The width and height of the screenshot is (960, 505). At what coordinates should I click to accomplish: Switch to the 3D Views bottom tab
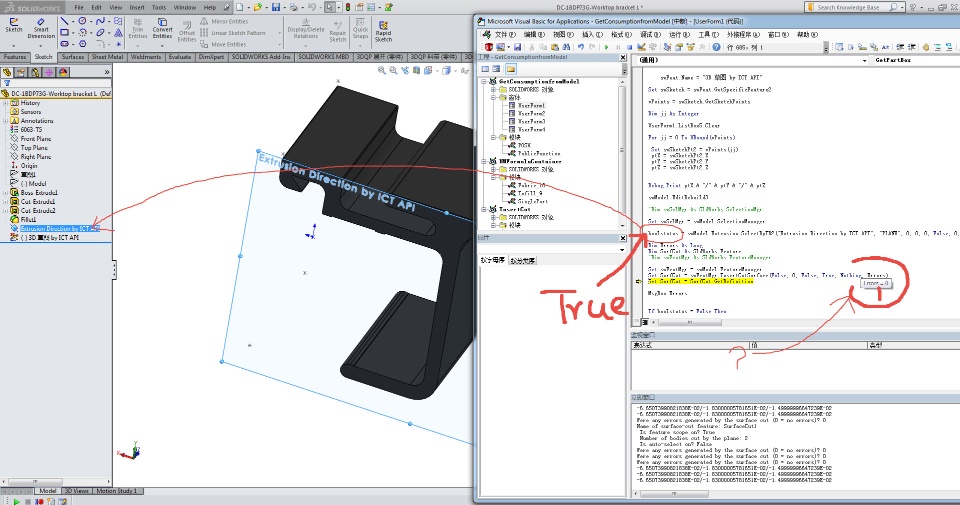77,491
